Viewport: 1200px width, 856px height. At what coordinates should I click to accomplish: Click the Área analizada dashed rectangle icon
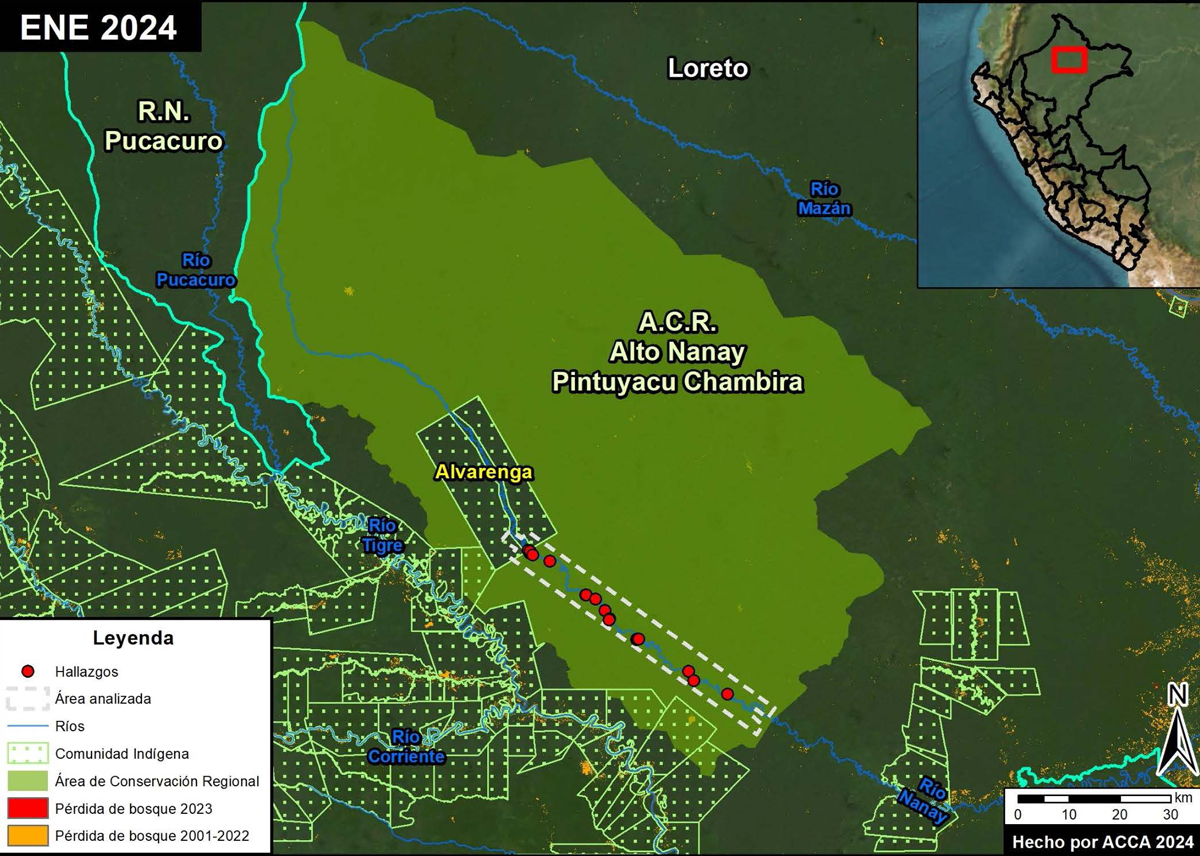click(29, 698)
